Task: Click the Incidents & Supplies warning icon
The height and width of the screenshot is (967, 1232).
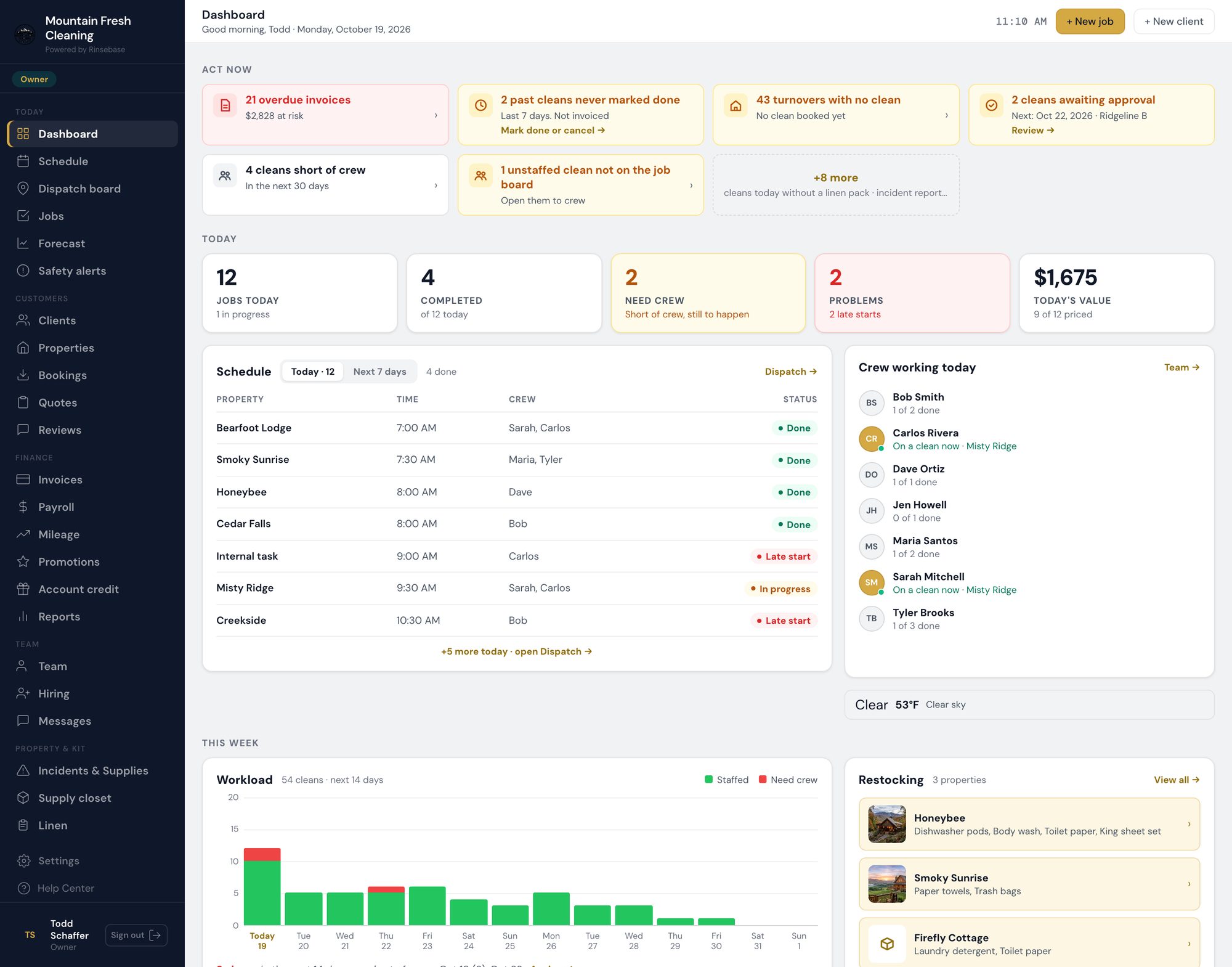Action: (x=23, y=770)
